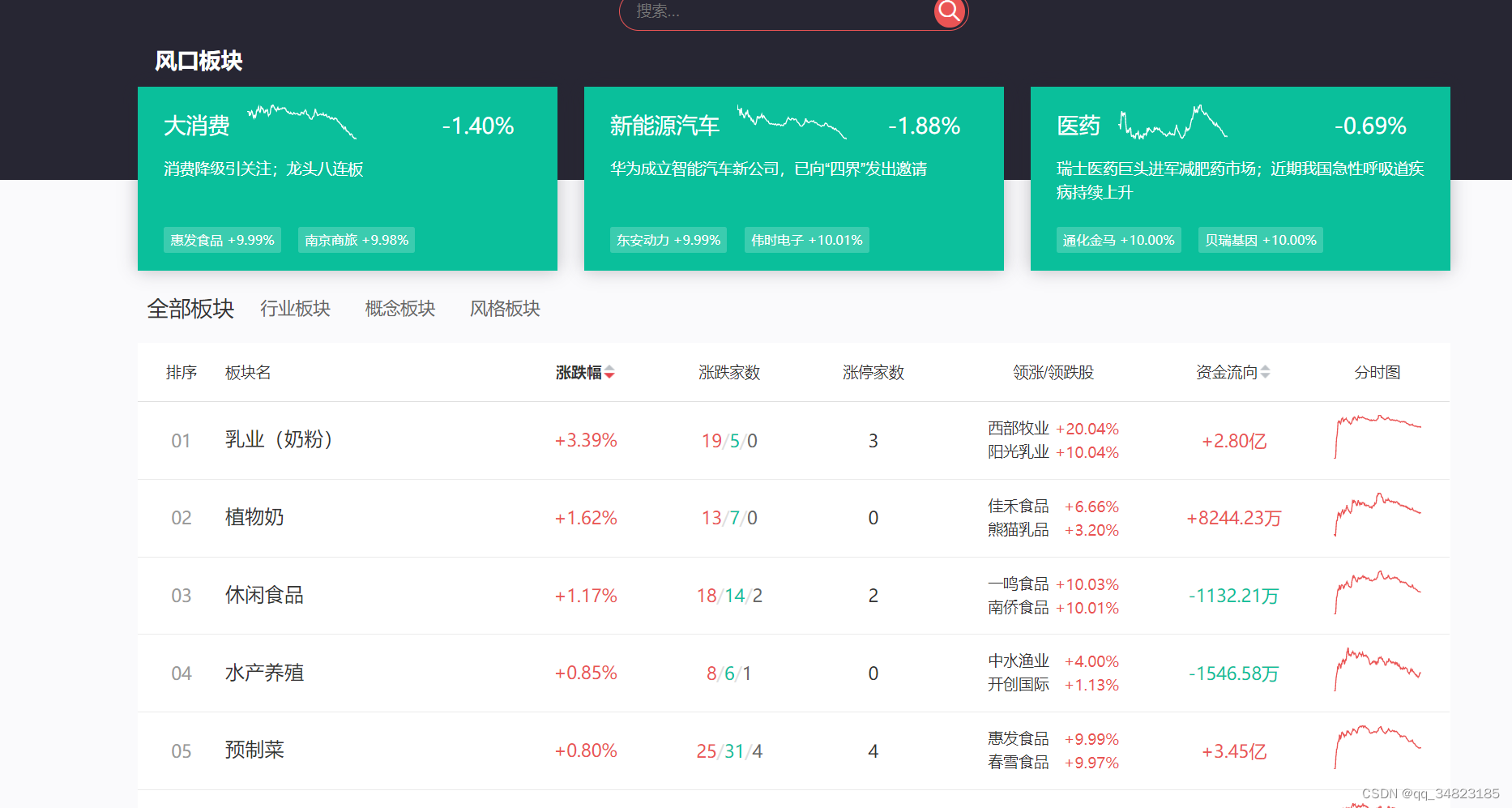This screenshot has width=1512, height=808.
Task: Click the +8244.23万 fund flow value
Action: pyautogui.click(x=1234, y=518)
